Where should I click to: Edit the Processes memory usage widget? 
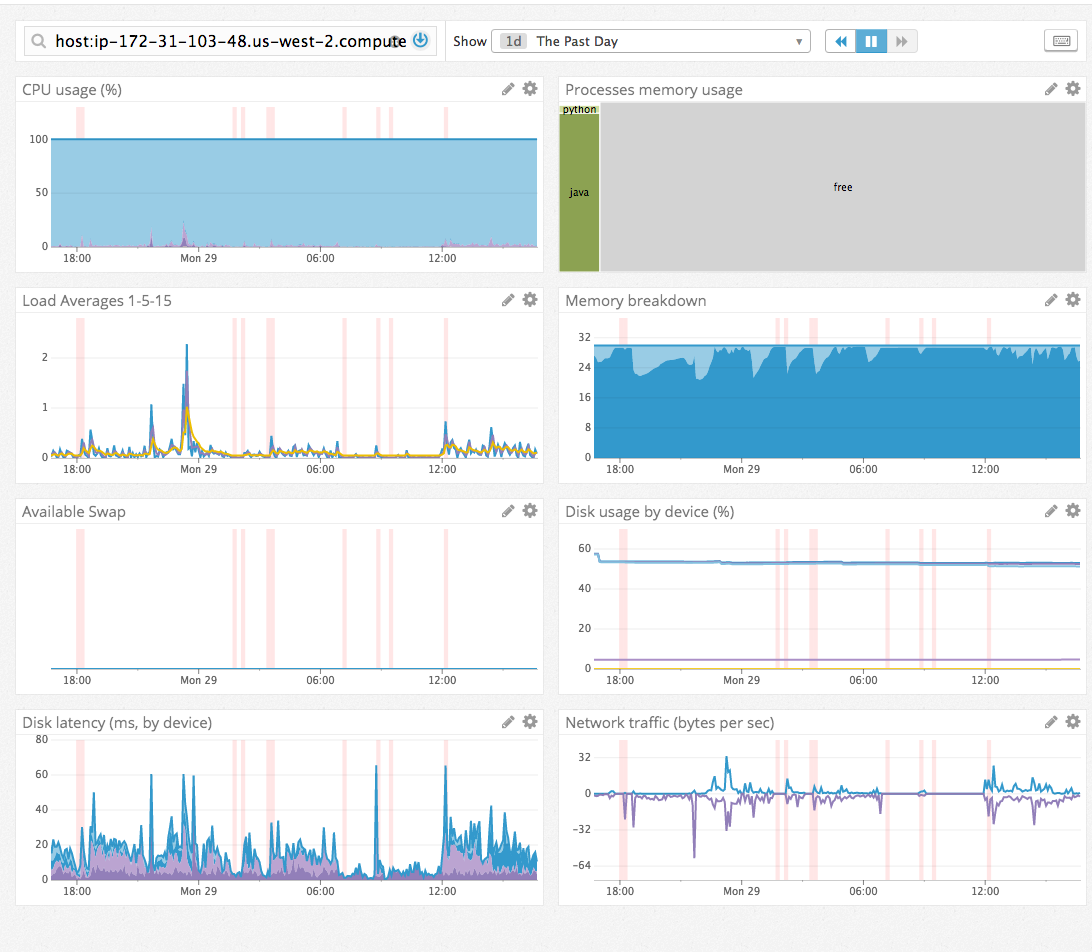(x=1051, y=89)
